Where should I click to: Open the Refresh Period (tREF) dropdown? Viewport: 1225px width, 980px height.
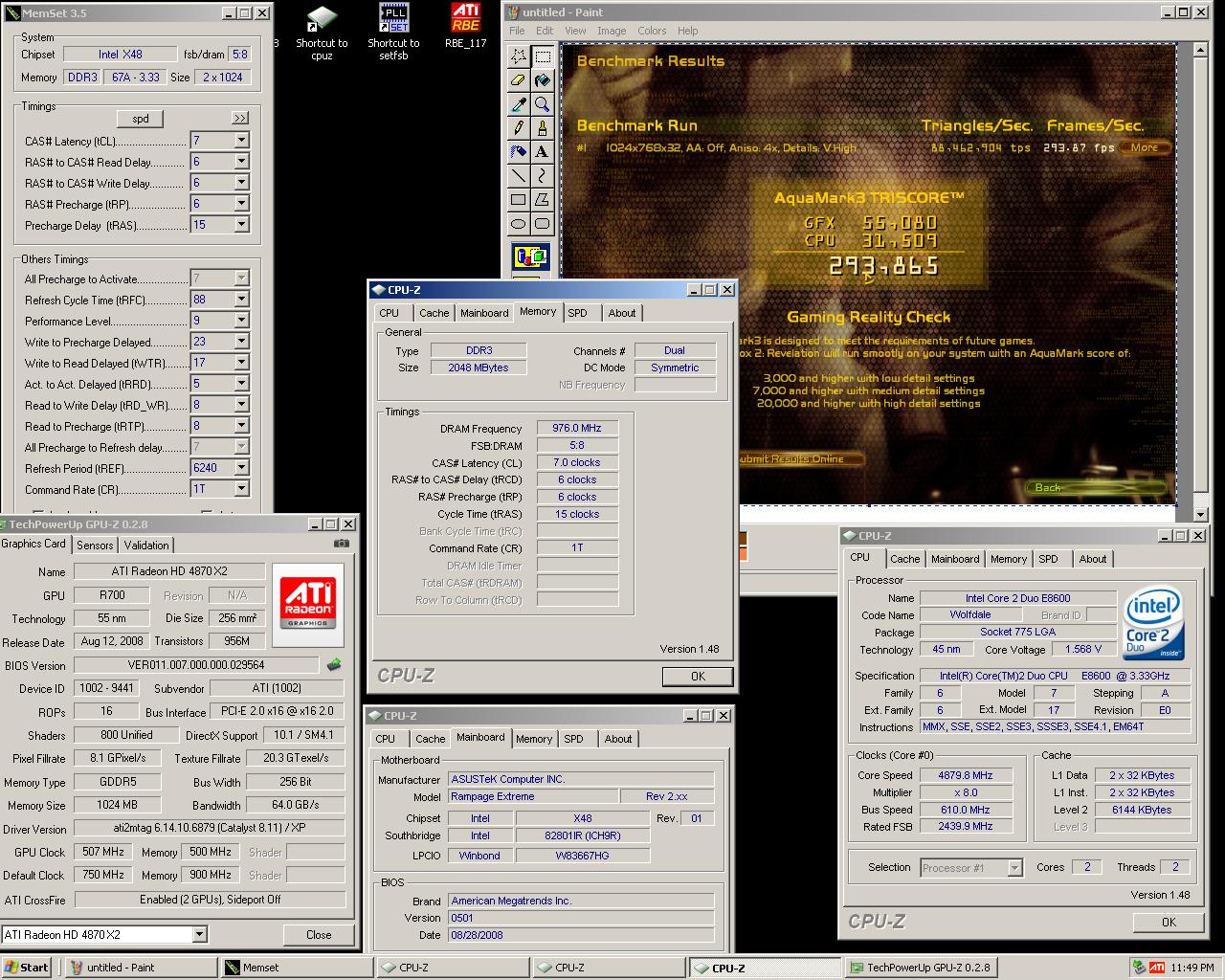(x=241, y=468)
